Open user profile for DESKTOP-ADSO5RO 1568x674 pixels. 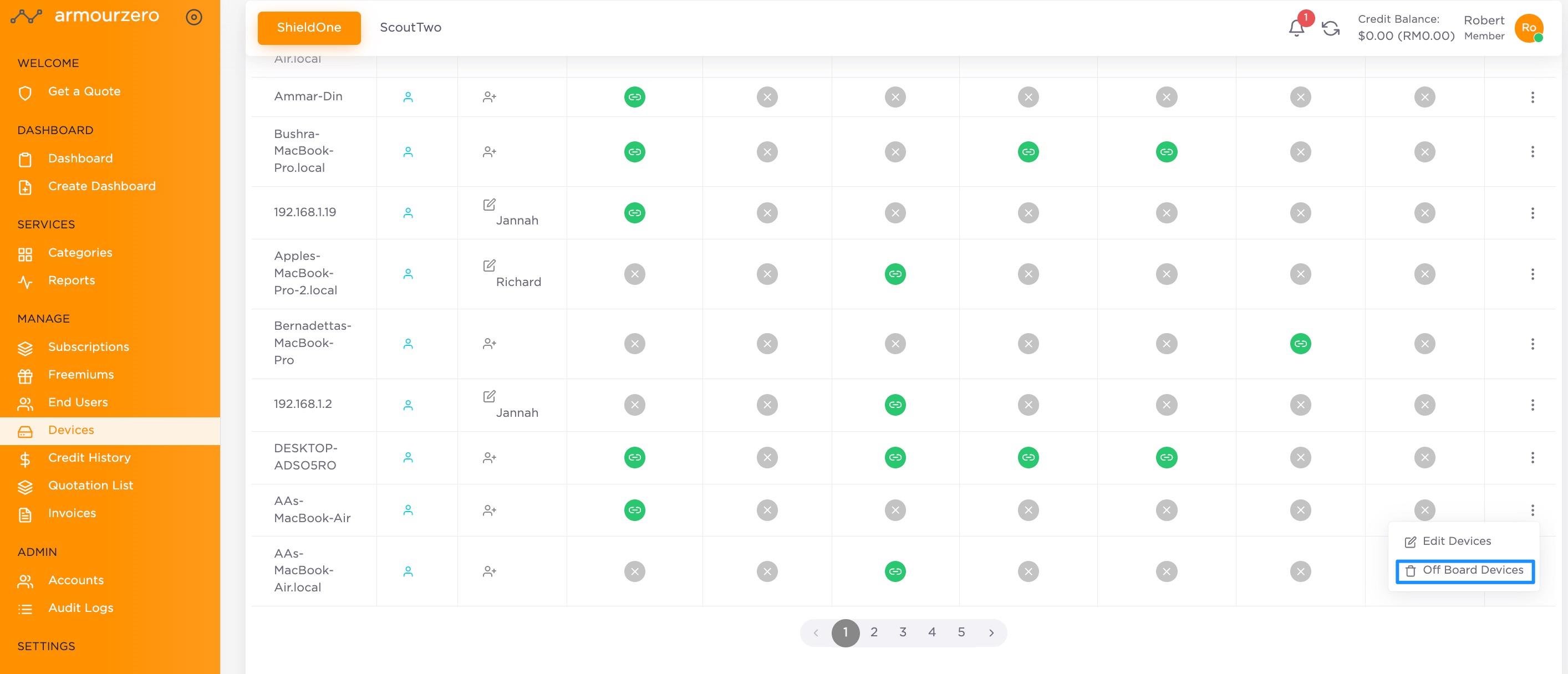[409, 457]
